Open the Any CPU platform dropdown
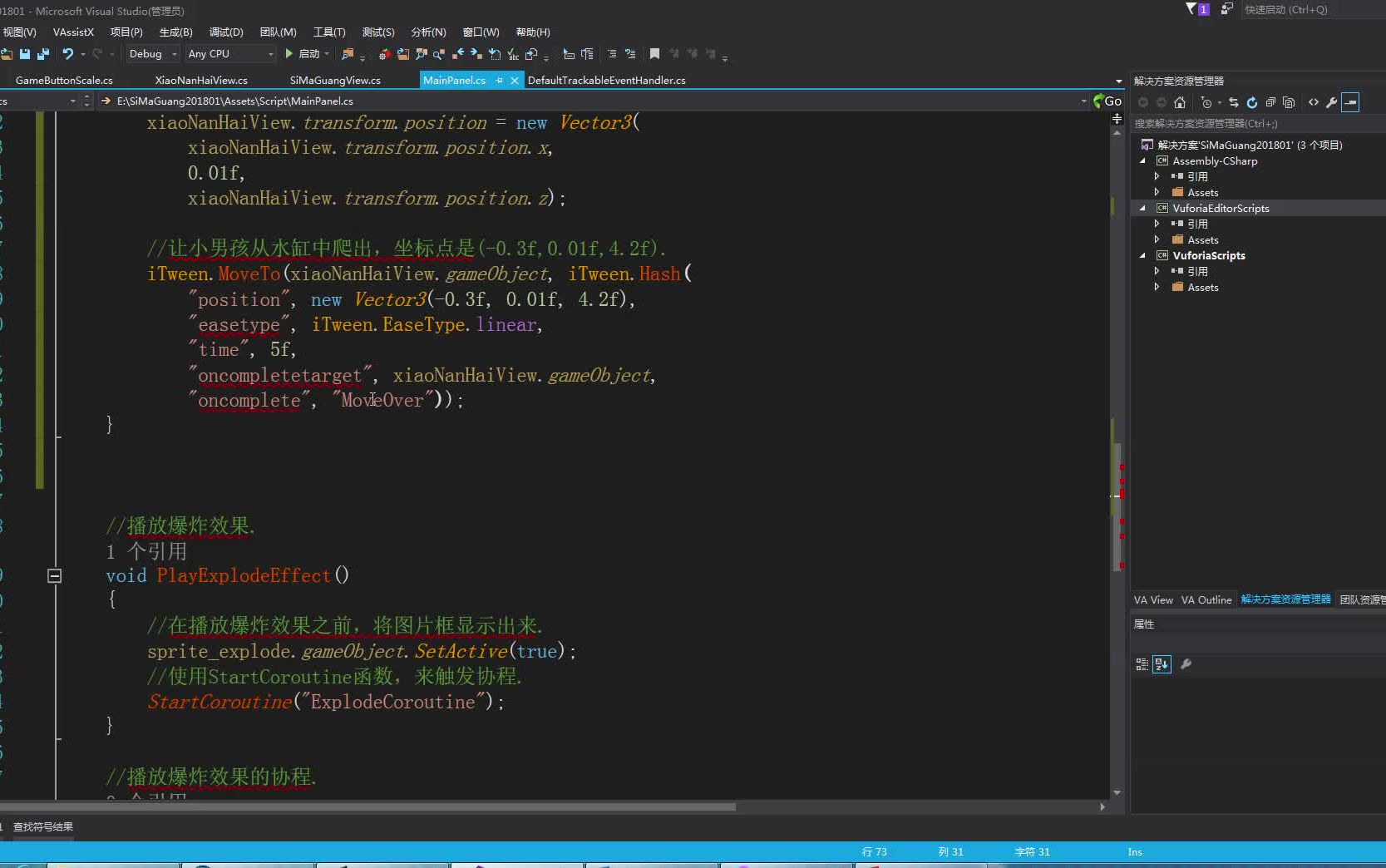The height and width of the screenshot is (868, 1386). coord(270,54)
